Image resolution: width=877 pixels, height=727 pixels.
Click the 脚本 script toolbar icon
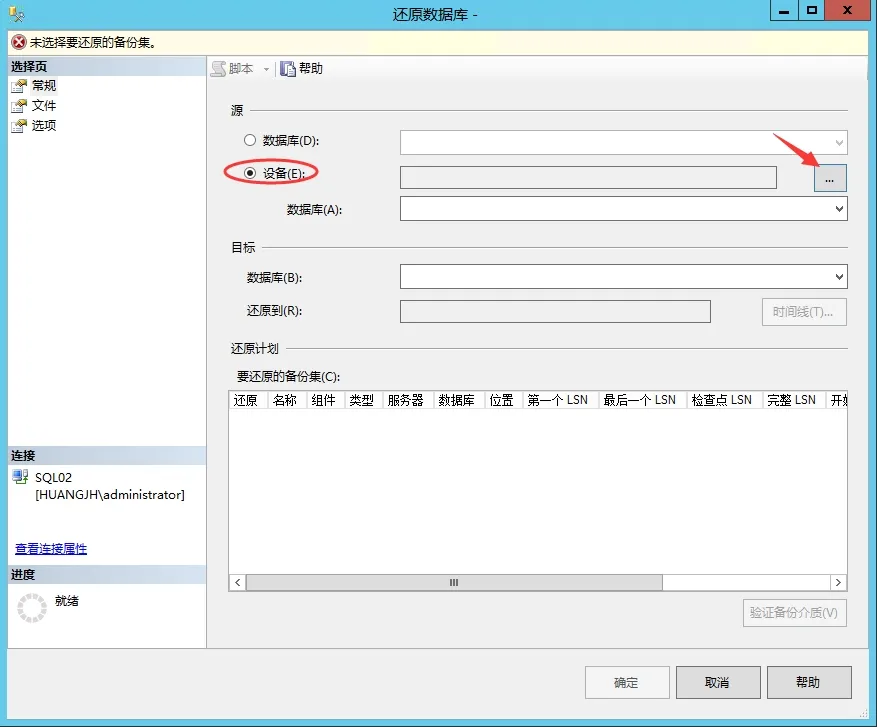[x=219, y=69]
